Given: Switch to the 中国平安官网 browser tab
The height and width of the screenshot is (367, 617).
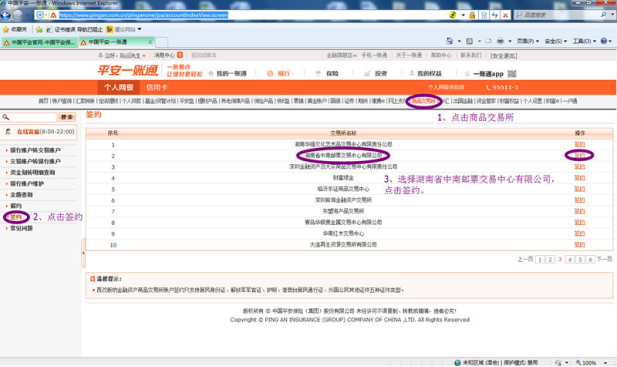Looking at the screenshot, I should (x=39, y=42).
